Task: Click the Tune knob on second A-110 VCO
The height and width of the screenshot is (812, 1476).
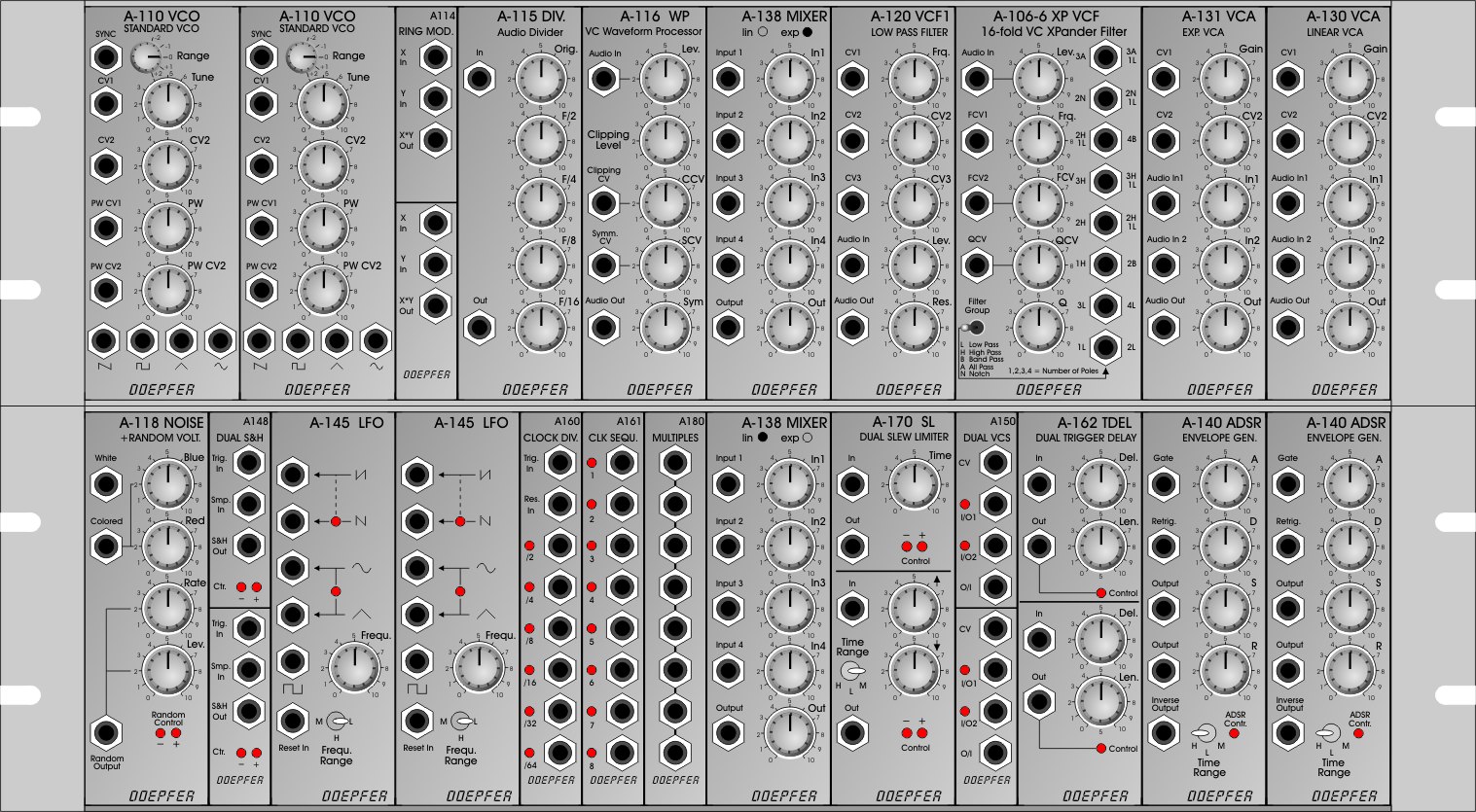Action: pos(324,103)
